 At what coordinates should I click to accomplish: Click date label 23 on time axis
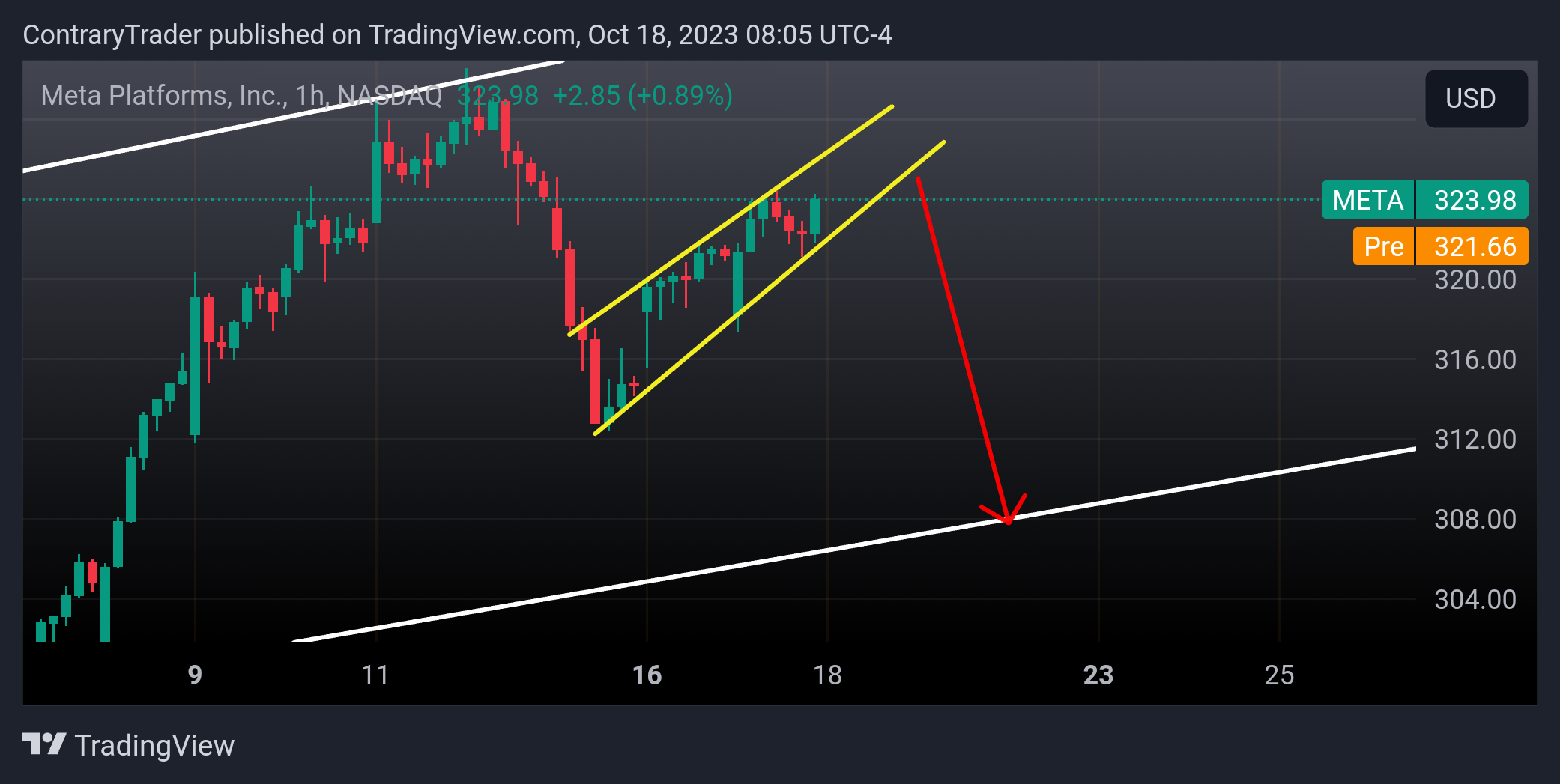point(1098,675)
